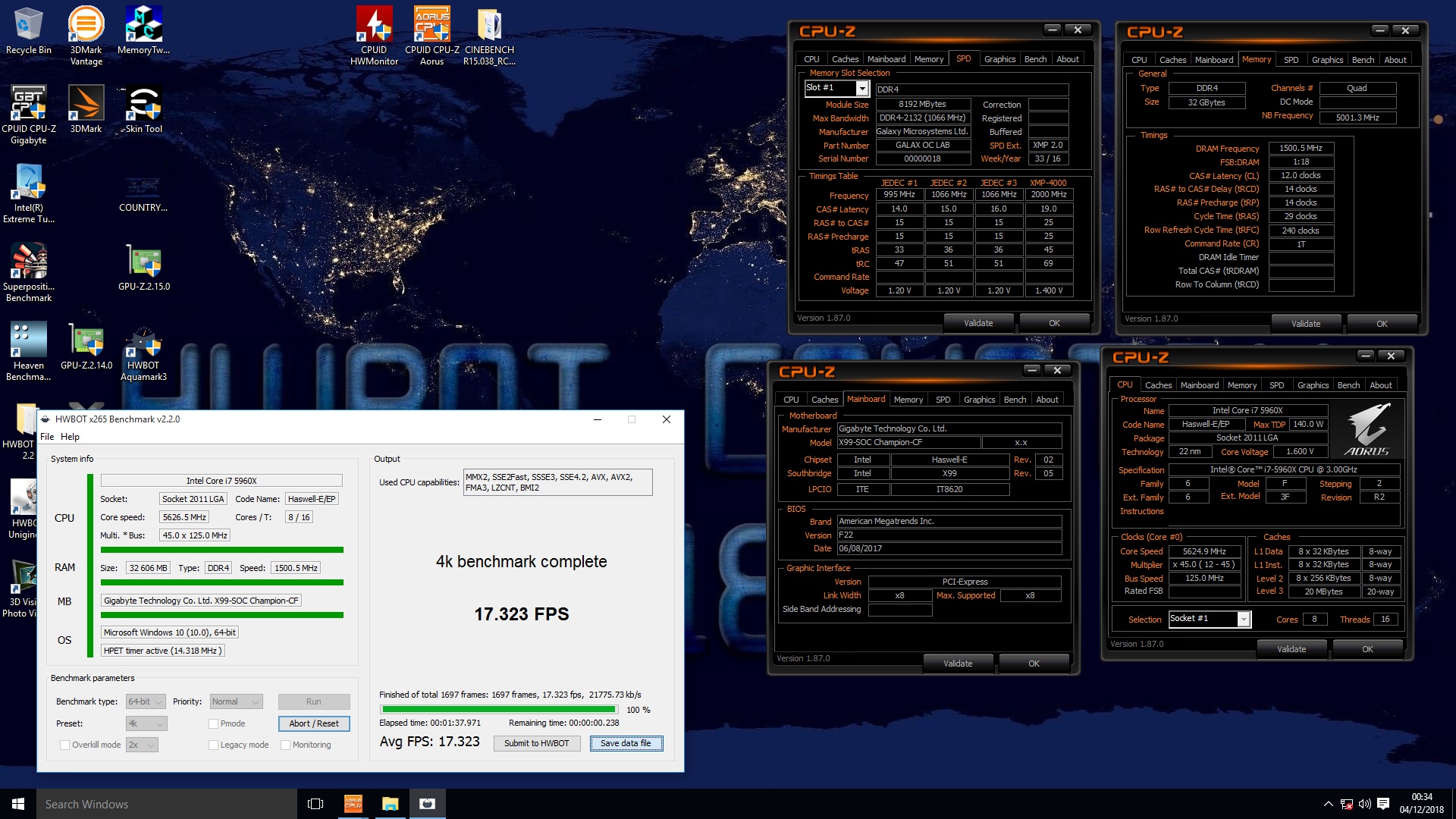Open the COUNTRY desktop item
1456x819 pixels.
pos(143,193)
